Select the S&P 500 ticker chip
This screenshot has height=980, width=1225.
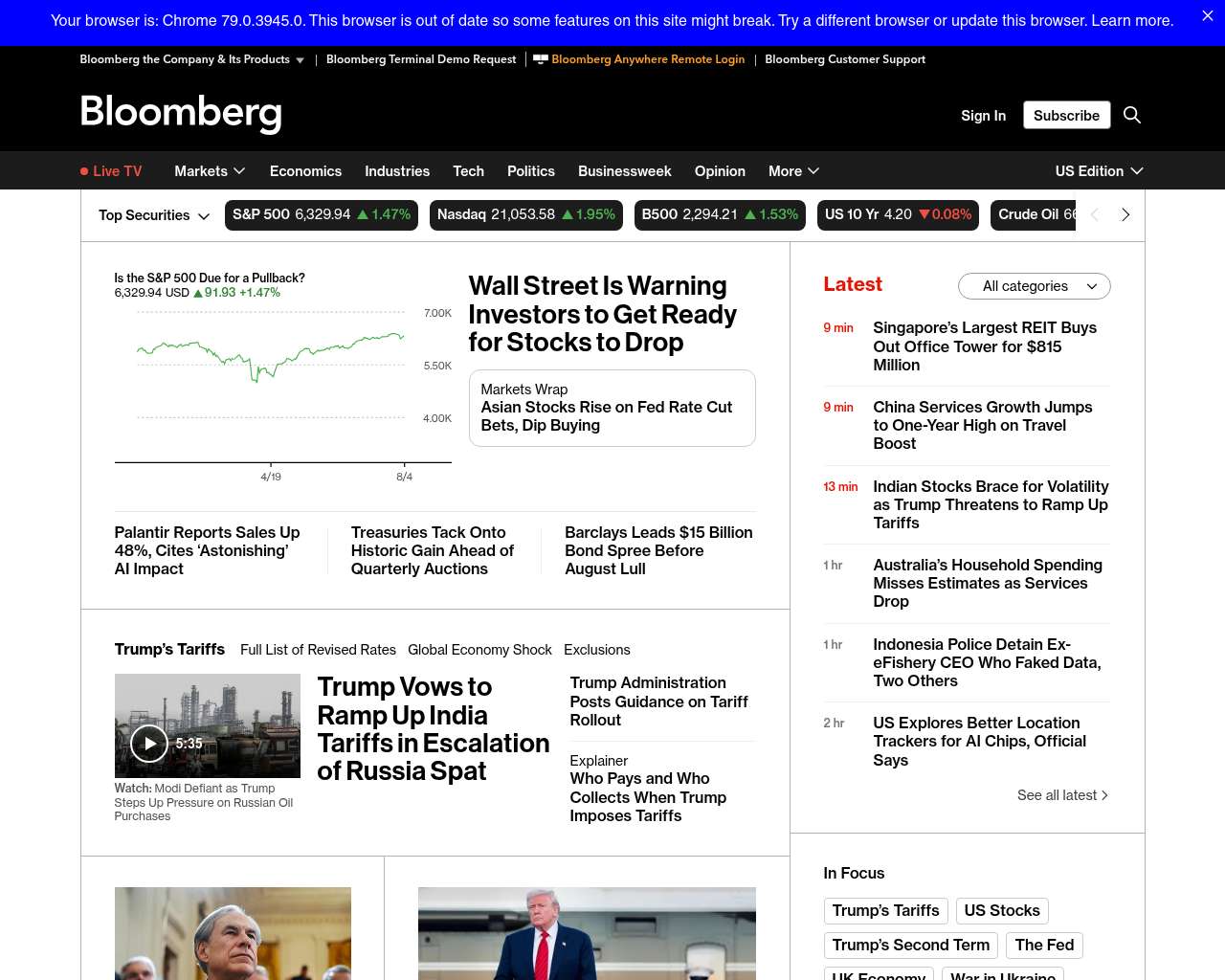point(322,215)
